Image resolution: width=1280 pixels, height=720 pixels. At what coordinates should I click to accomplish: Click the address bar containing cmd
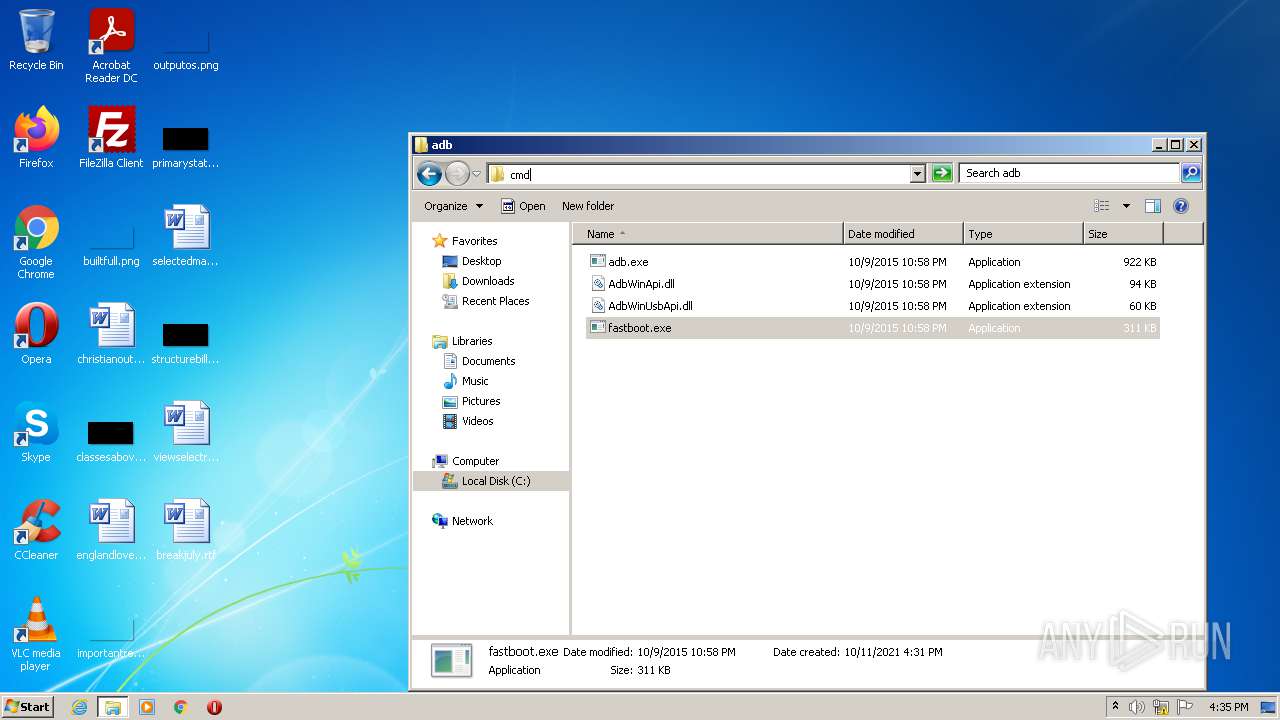(698, 174)
